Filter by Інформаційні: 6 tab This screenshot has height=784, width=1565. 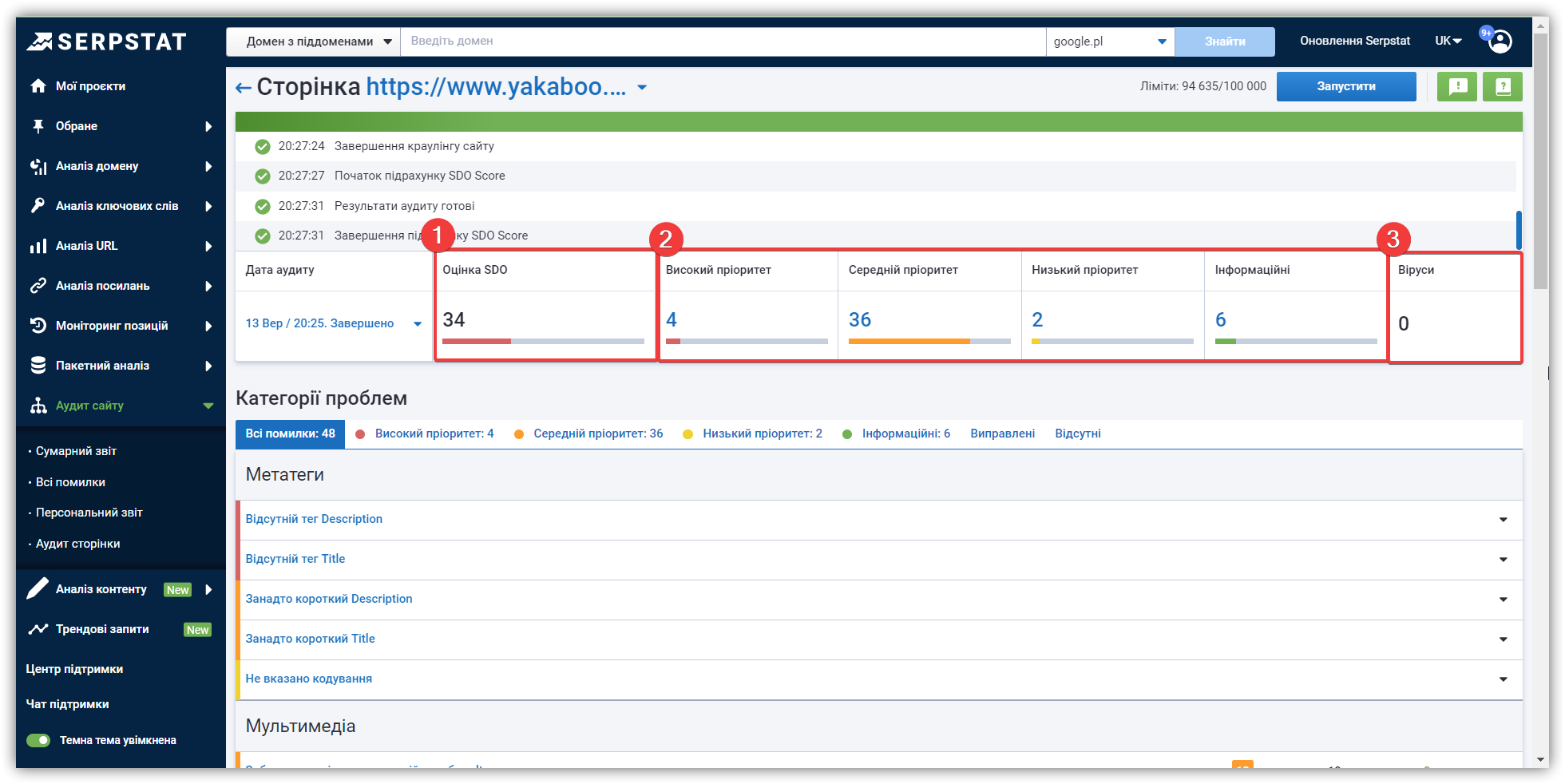click(x=897, y=434)
